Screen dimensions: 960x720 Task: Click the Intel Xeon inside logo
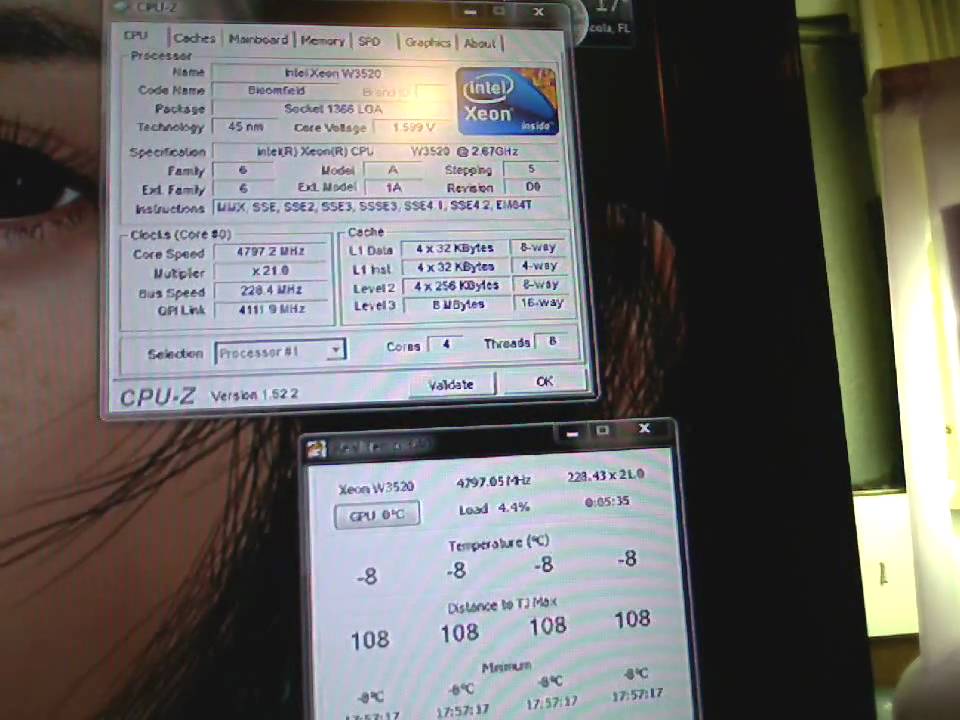tap(508, 101)
